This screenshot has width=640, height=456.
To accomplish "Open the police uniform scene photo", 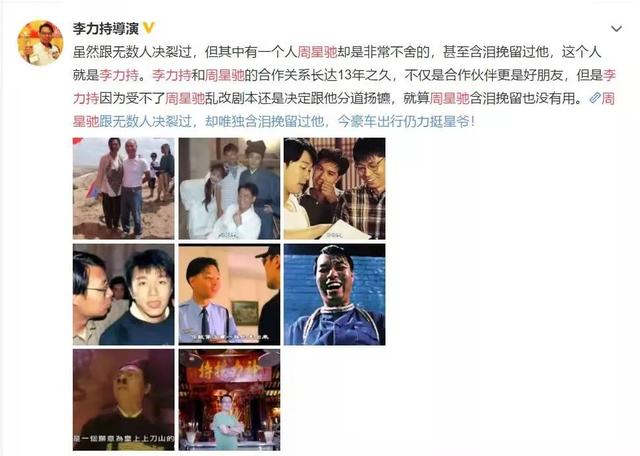I will click(229, 294).
